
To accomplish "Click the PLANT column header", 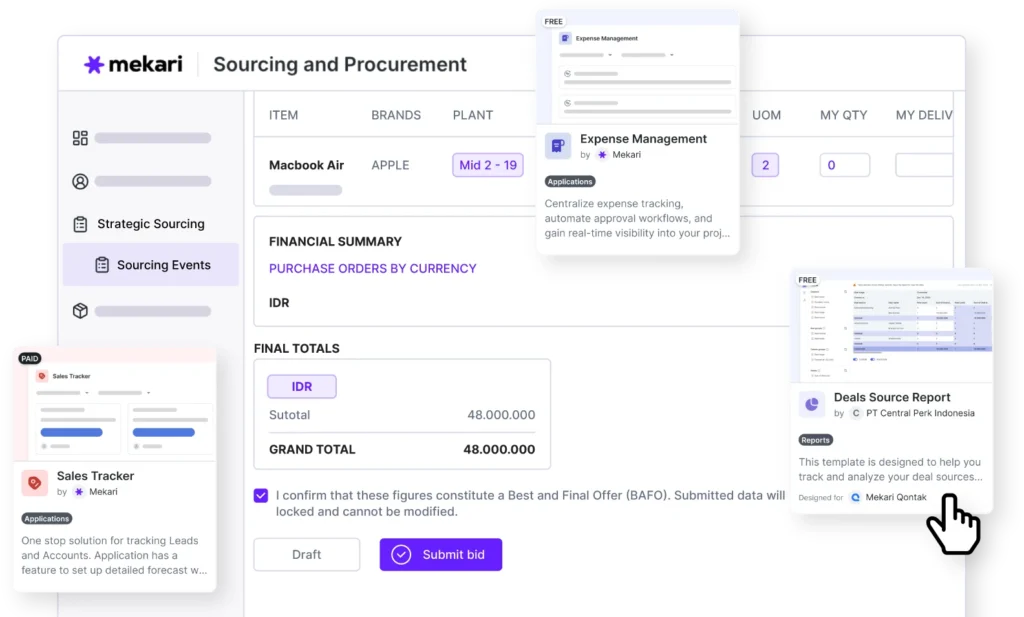I will (473, 115).
